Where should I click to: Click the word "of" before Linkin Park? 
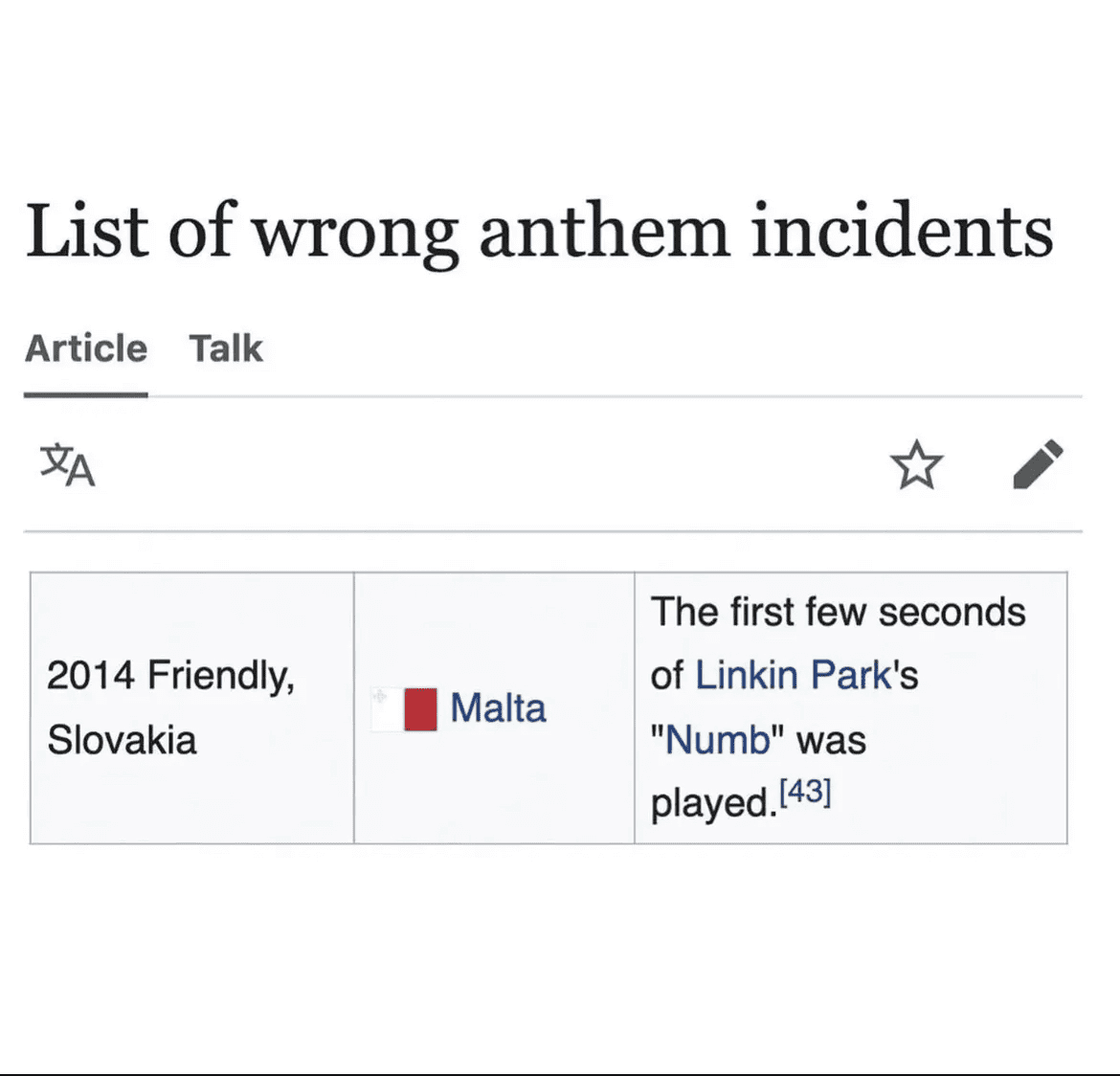667,676
